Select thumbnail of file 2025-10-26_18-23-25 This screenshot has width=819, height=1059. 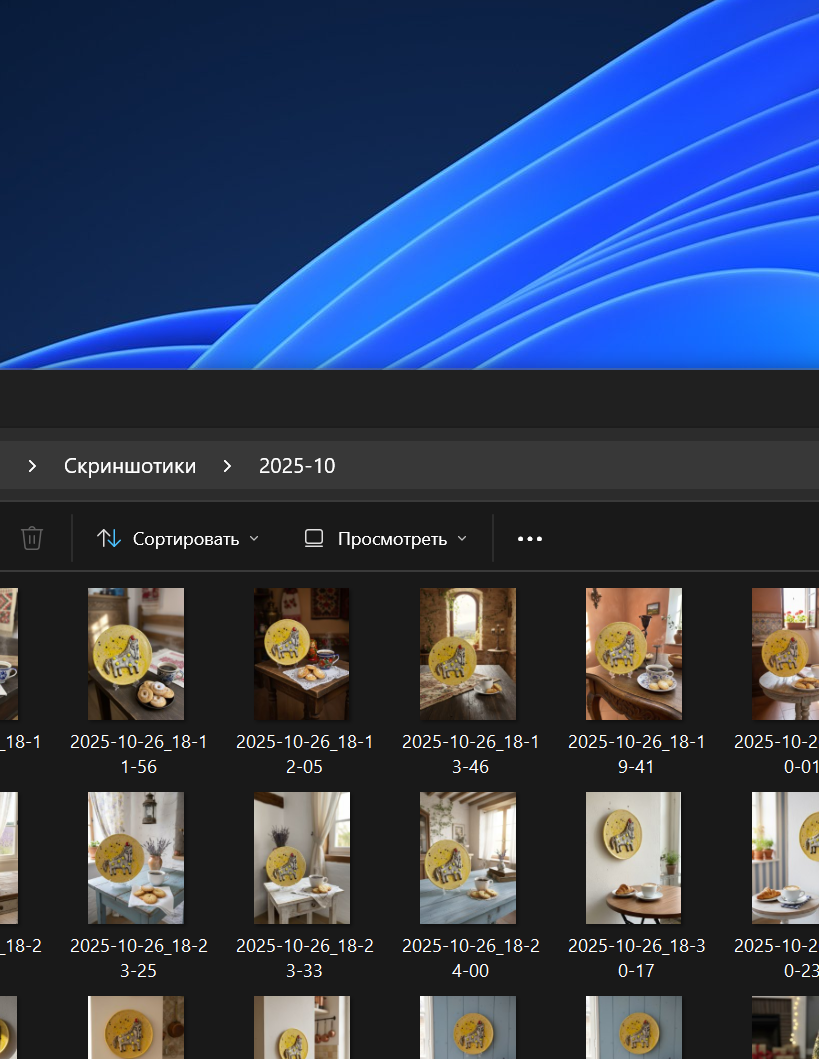[136, 858]
